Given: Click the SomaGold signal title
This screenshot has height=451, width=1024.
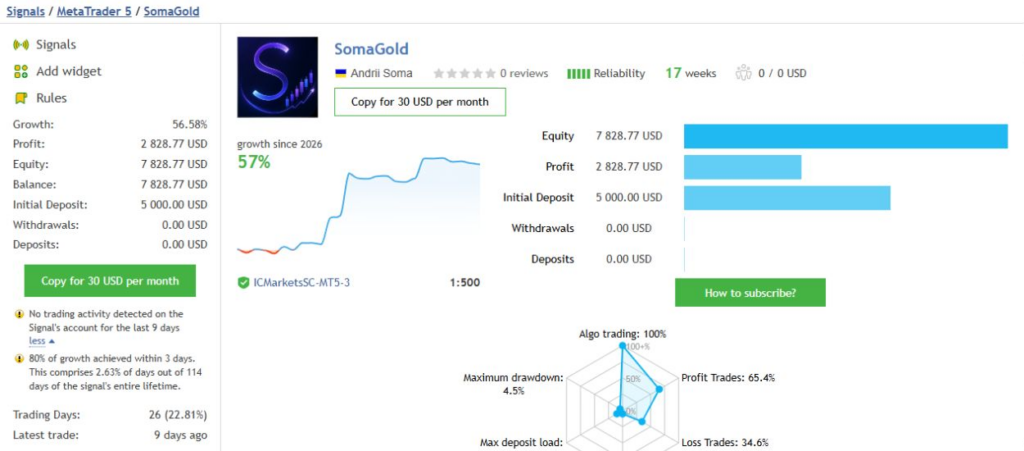Looking at the screenshot, I should click(x=371, y=49).
